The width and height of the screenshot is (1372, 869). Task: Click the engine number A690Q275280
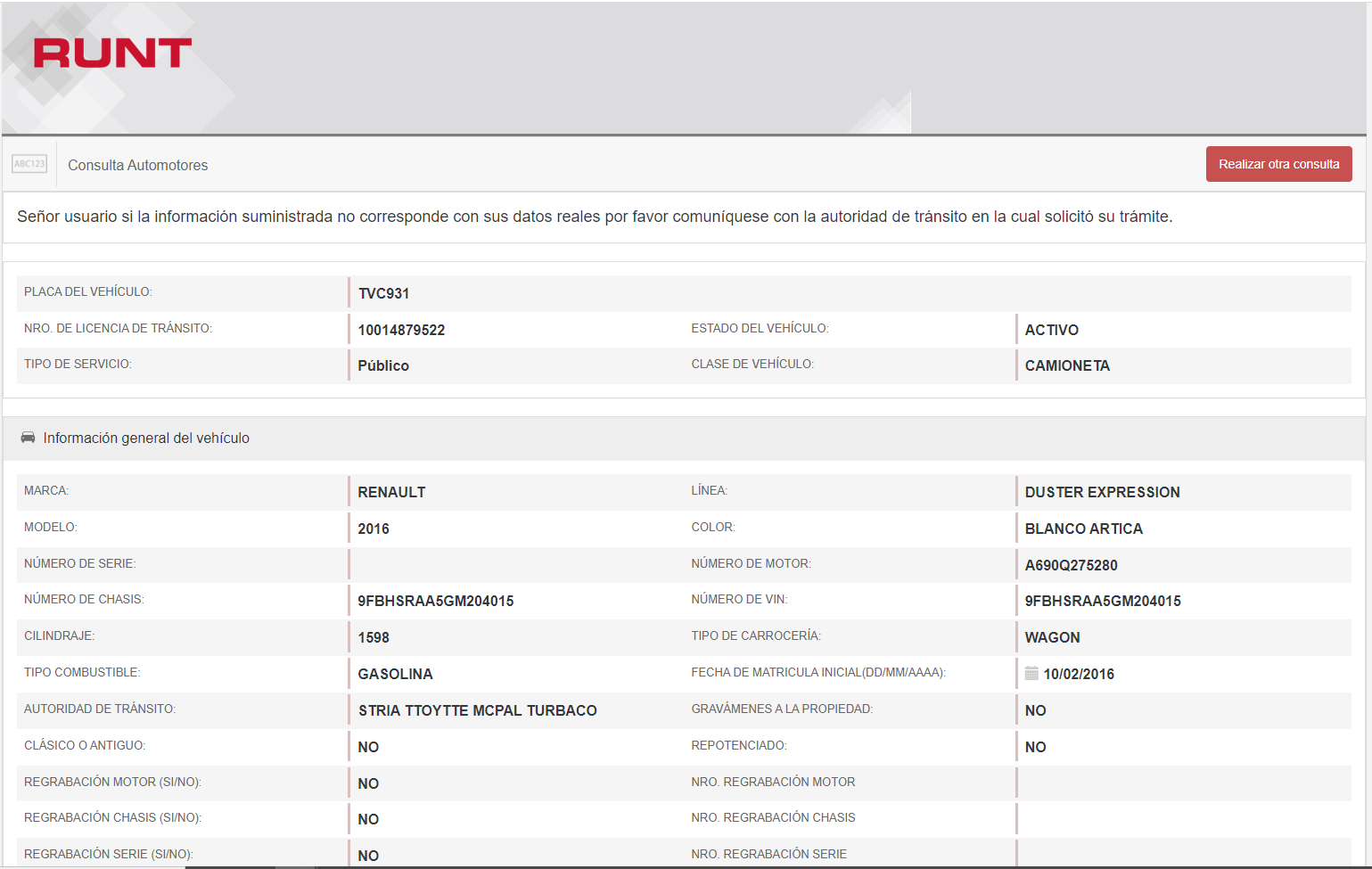coord(1071,565)
